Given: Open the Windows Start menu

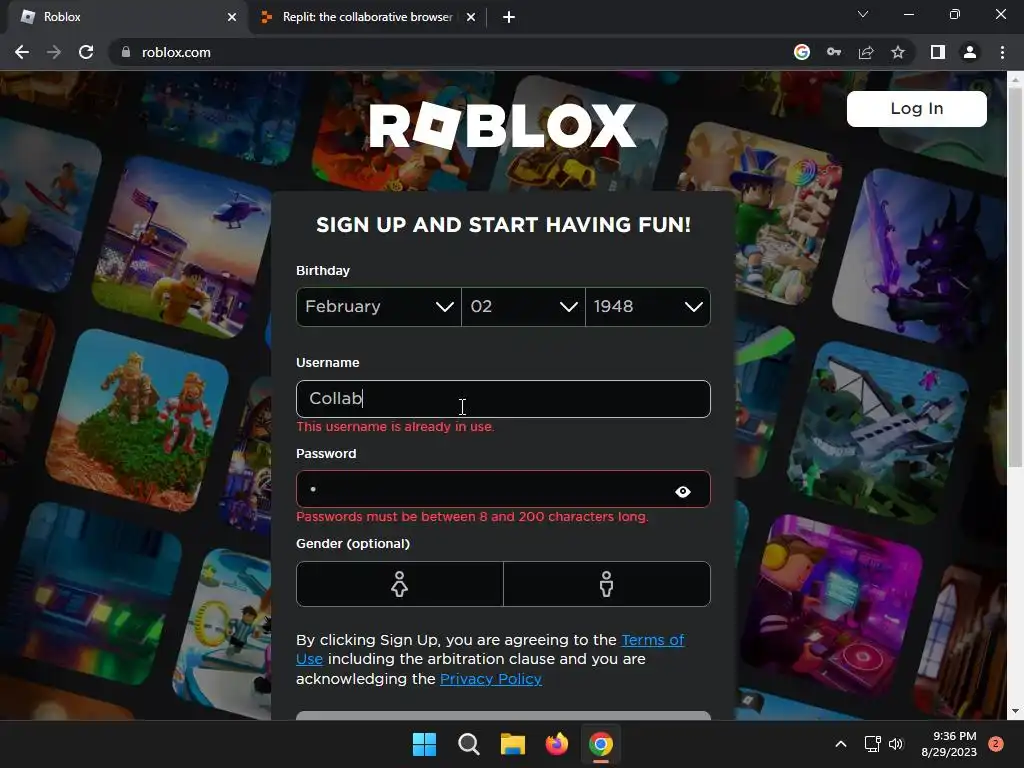Looking at the screenshot, I should 424,744.
